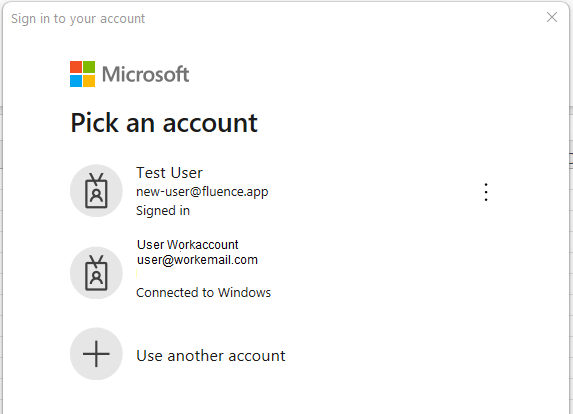Click the Signed in status text
The image size is (573, 414).
coord(163,210)
